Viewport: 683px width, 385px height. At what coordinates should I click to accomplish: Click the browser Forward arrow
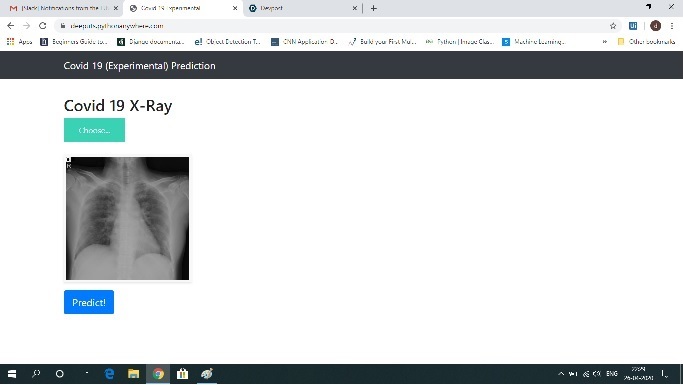pos(27,26)
